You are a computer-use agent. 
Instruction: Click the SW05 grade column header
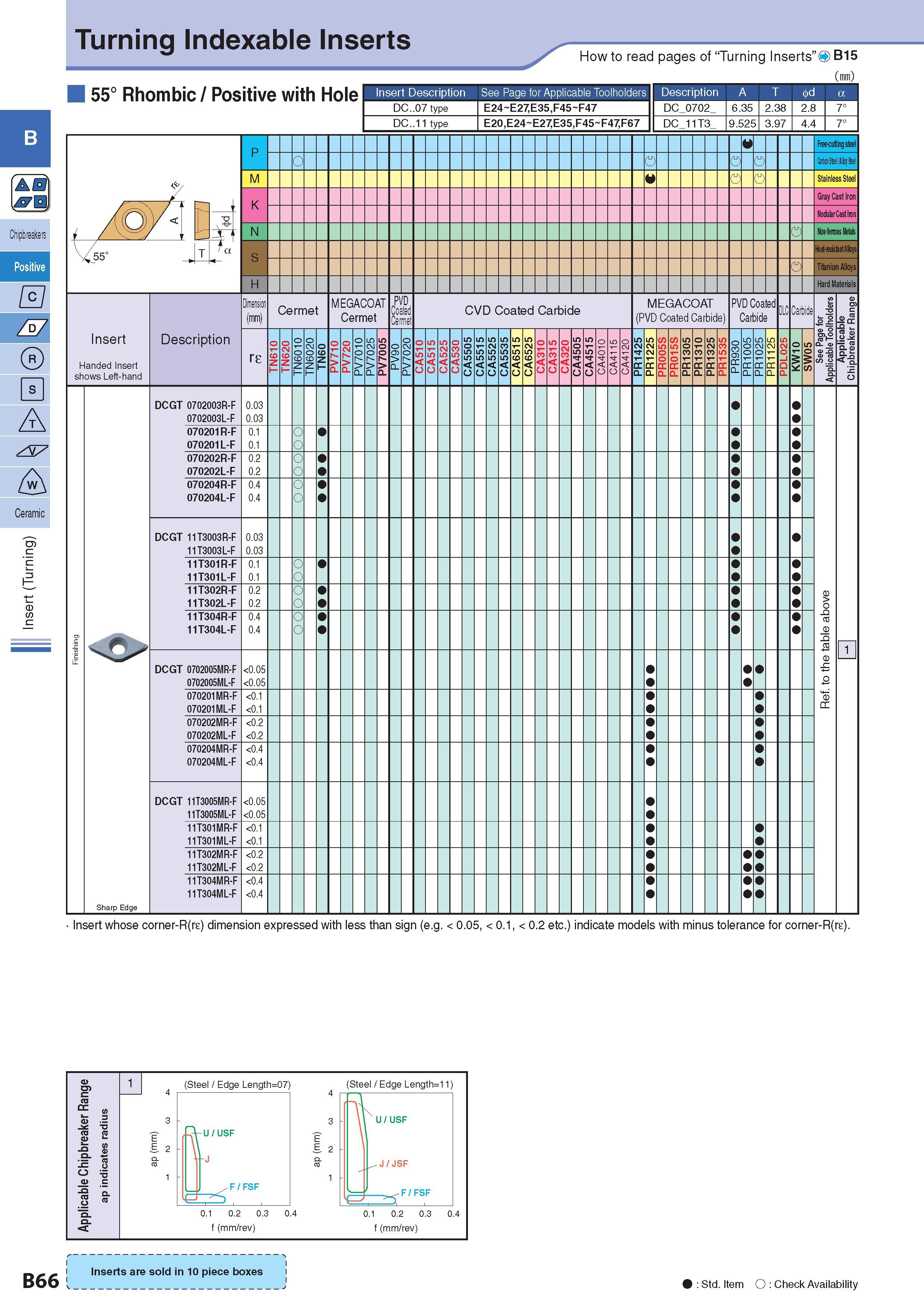[x=808, y=356]
